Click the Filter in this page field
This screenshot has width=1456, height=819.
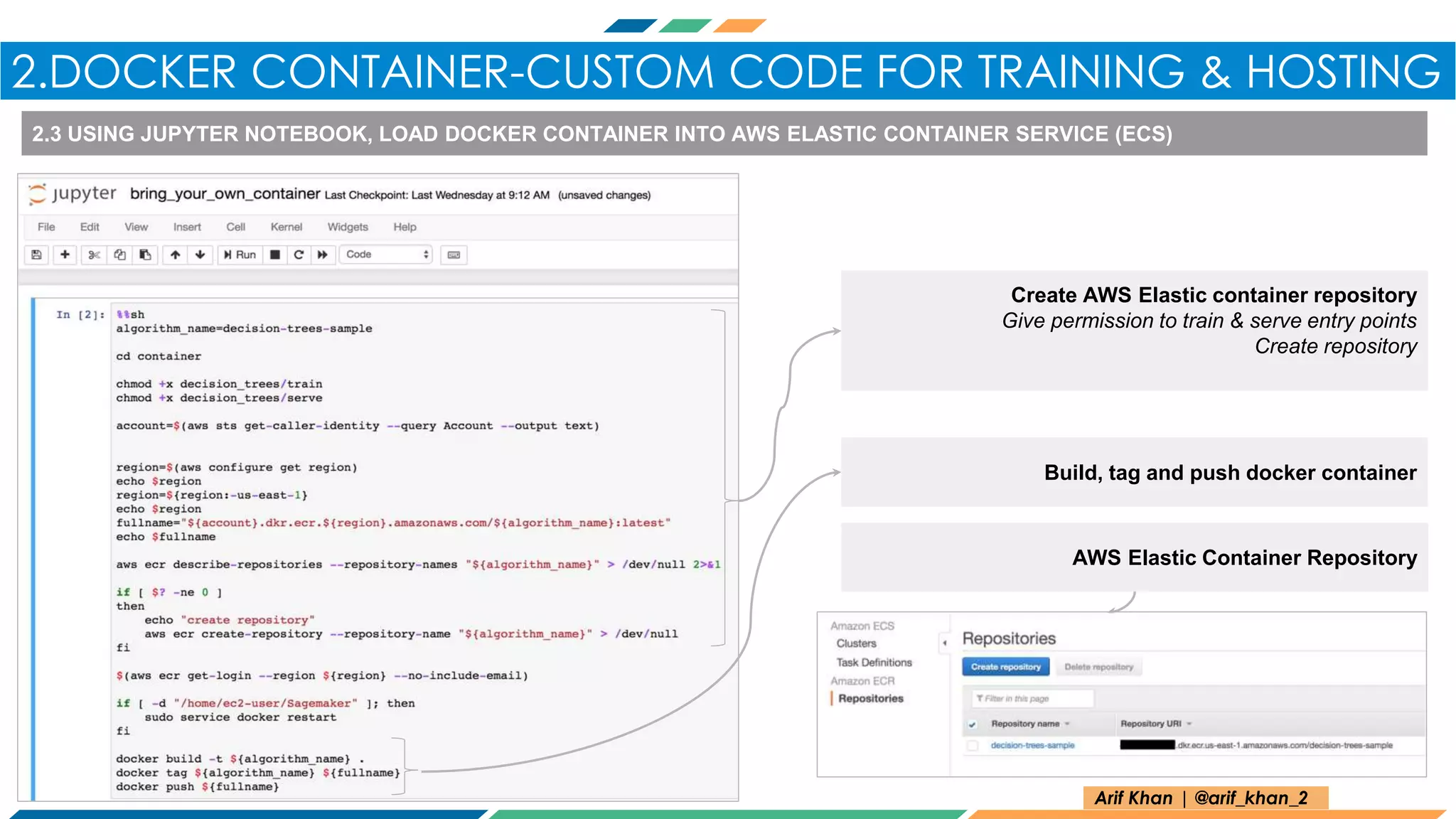click(x=1032, y=699)
